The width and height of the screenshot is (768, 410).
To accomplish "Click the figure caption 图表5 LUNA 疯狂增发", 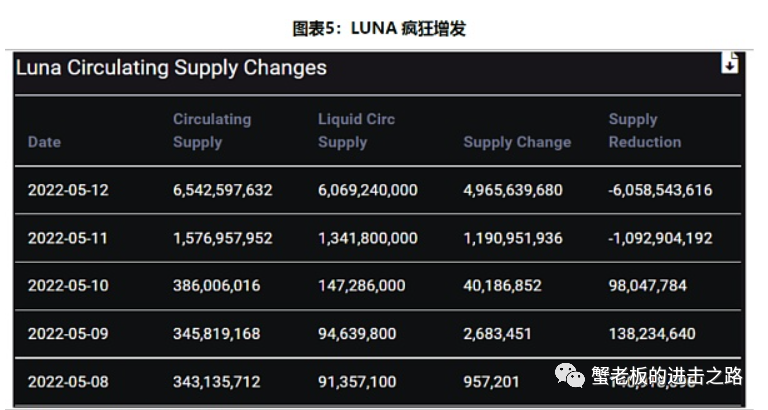I will (379, 28).
